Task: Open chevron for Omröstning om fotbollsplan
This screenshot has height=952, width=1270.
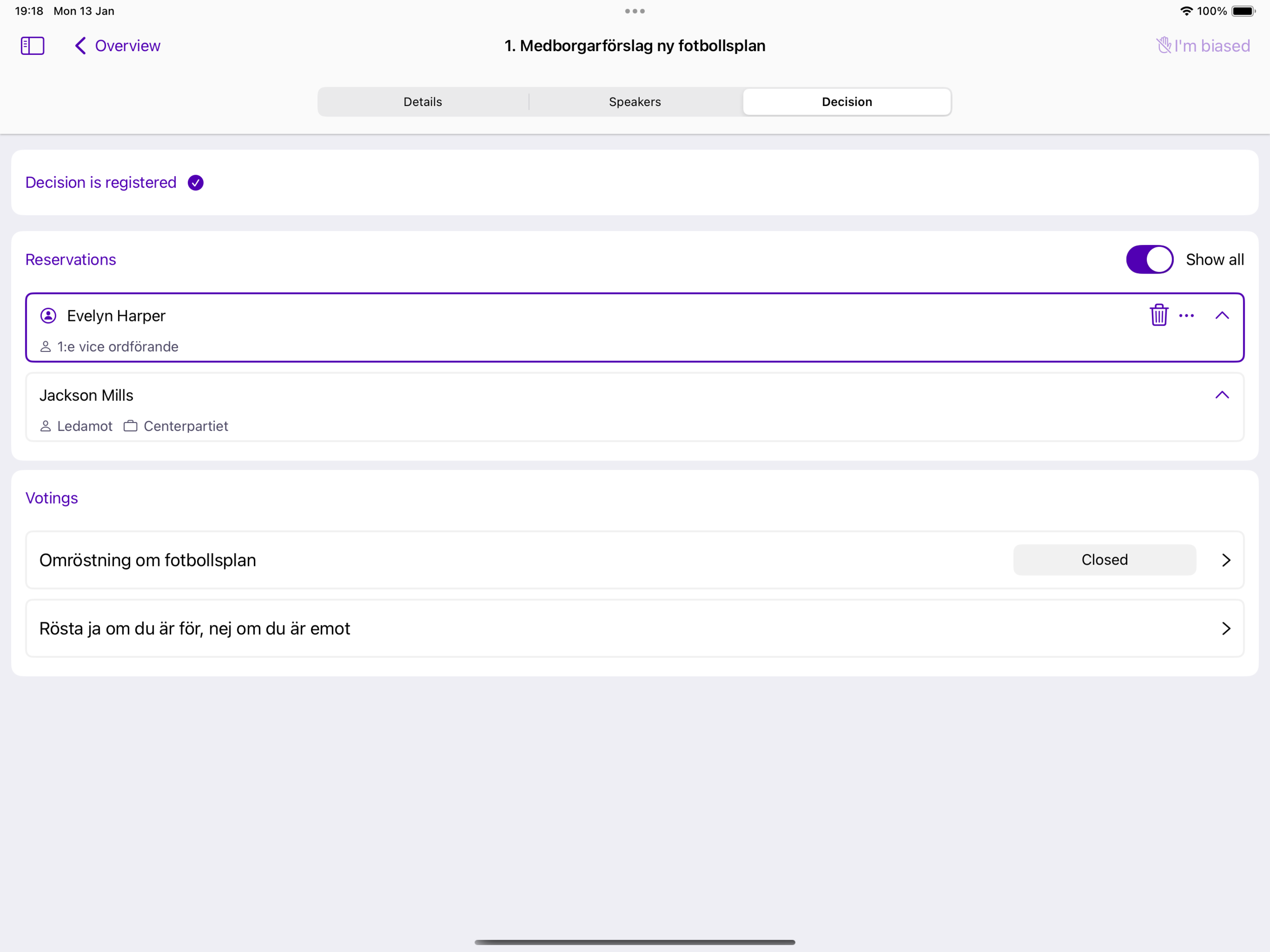Action: (x=1226, y=560)
